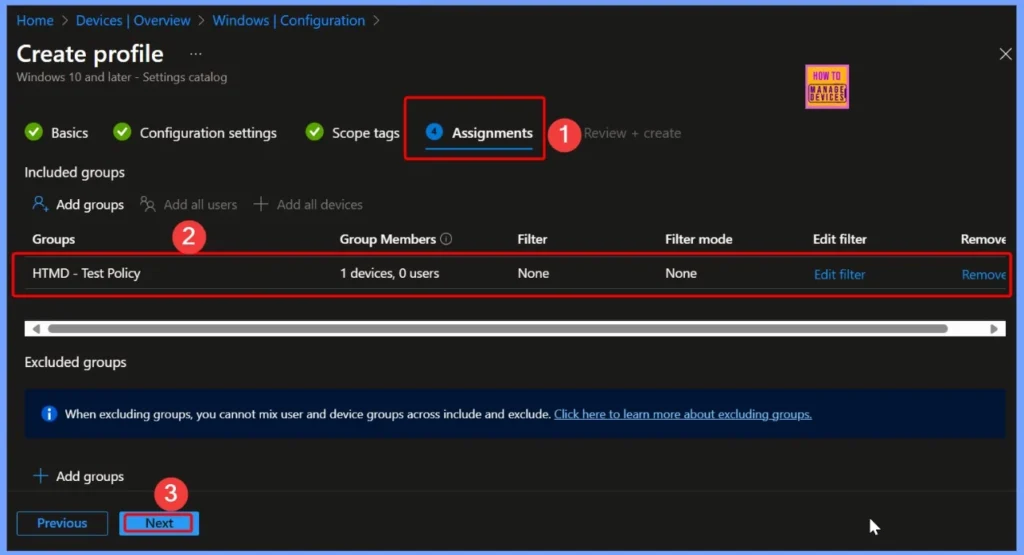The width and height of the screenshot is (1024, 555).
Task: Click the Create profile title
Action: [90, 54]
